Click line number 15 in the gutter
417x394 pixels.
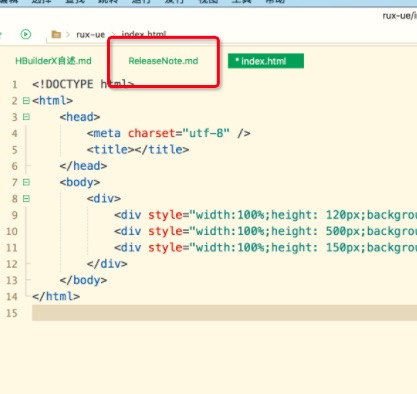point(12,313)
